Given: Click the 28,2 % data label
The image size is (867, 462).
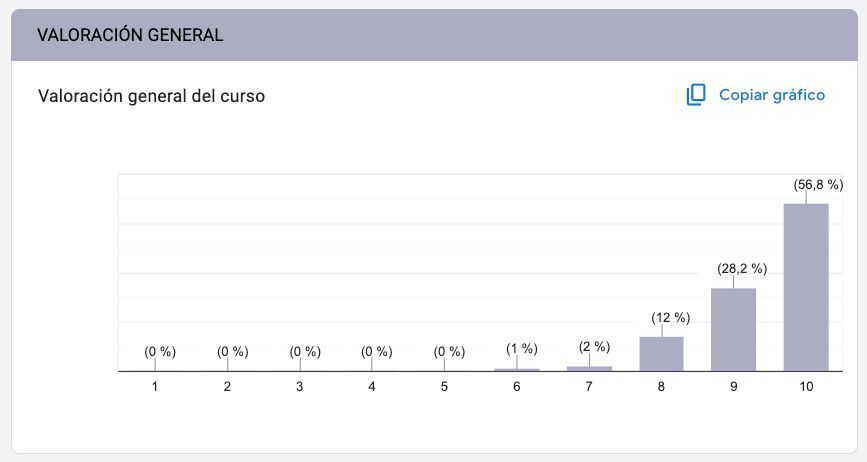Looking at the screenshot, I should point(742,269).
